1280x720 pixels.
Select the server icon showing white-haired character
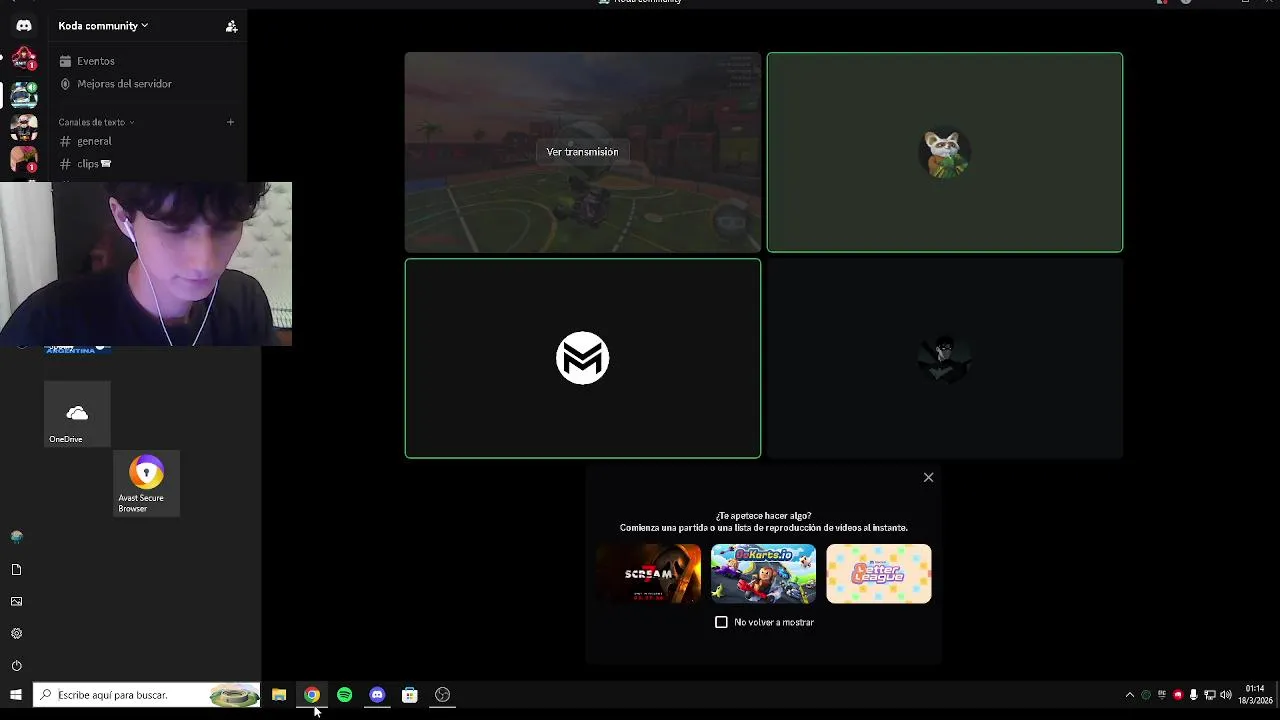tap(24, 127)
